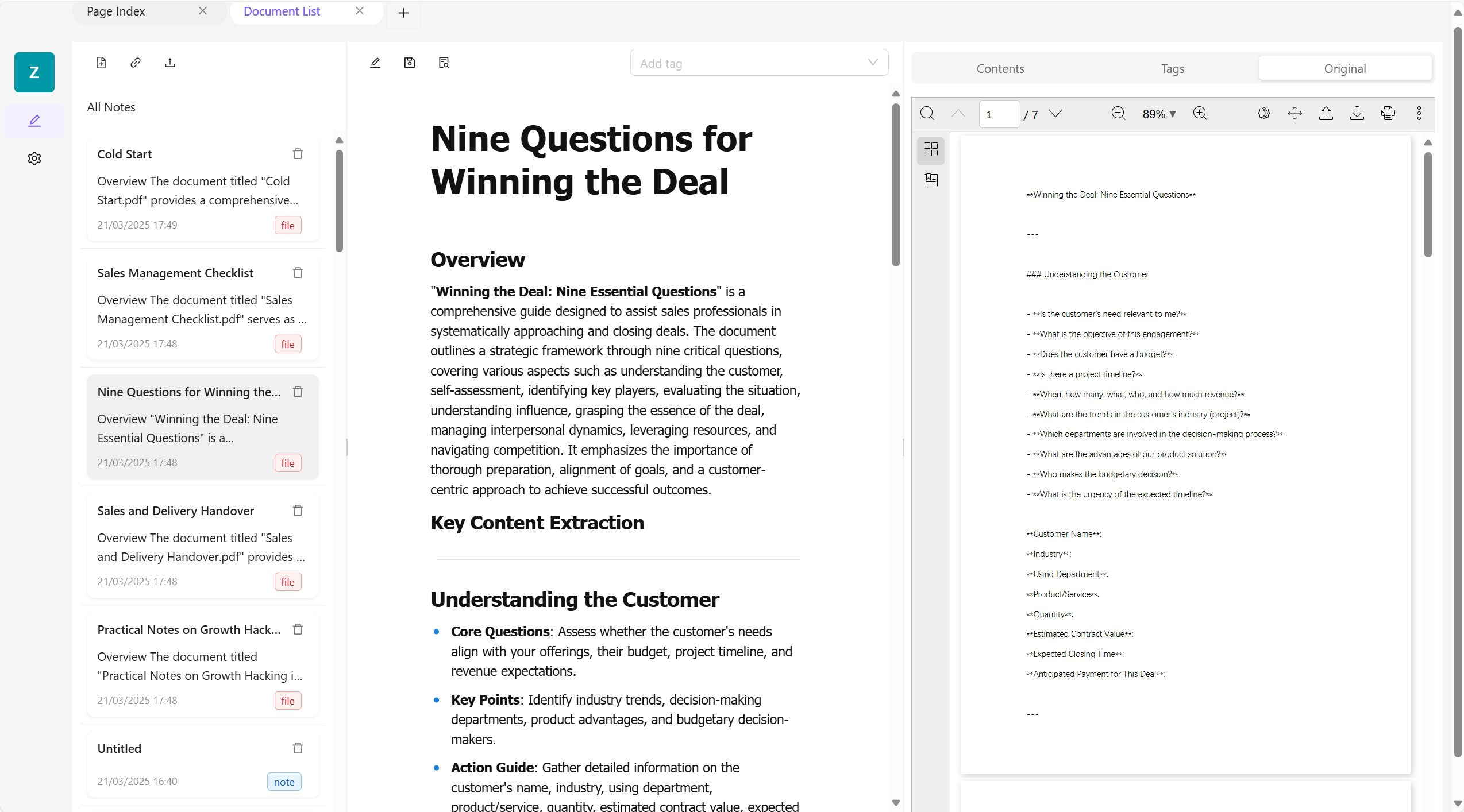The height and width of the screenshot is (812, 1464).
Task: Toggle the PDF bookmark panel icon
Action: click(930, 180)
